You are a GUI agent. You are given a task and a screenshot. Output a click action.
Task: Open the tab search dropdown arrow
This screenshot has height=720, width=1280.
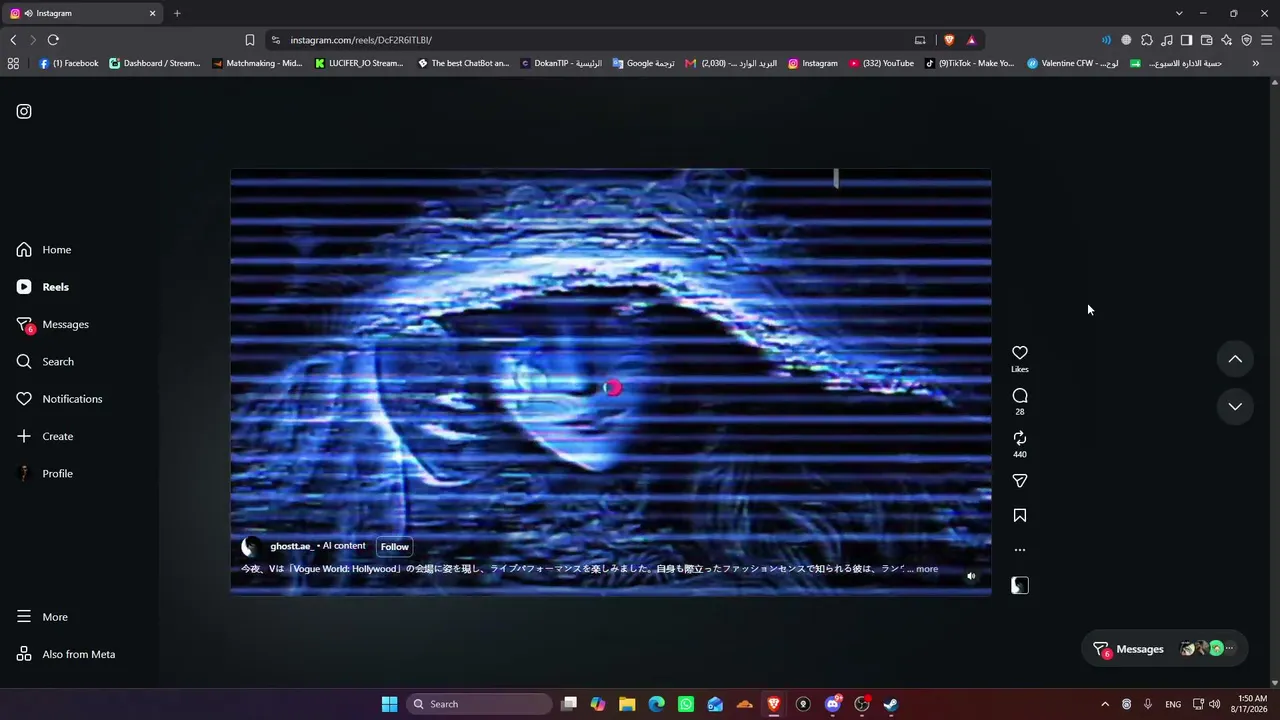pos(1179,13)
